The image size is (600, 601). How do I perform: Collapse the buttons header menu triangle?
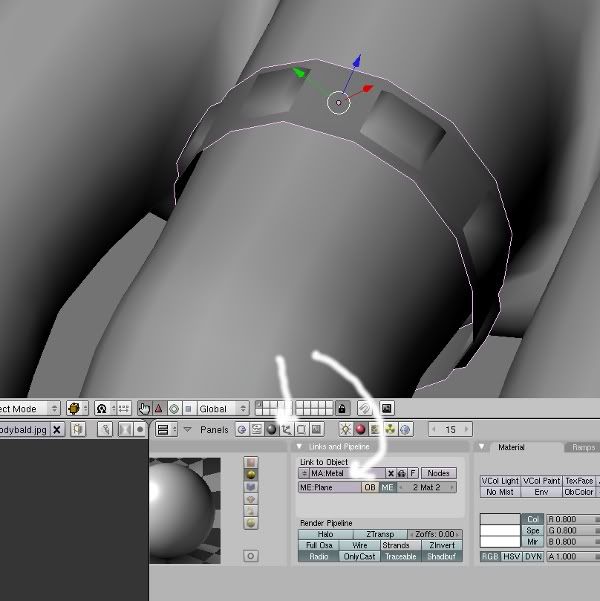pyautogui.click(x=187, y=430)
